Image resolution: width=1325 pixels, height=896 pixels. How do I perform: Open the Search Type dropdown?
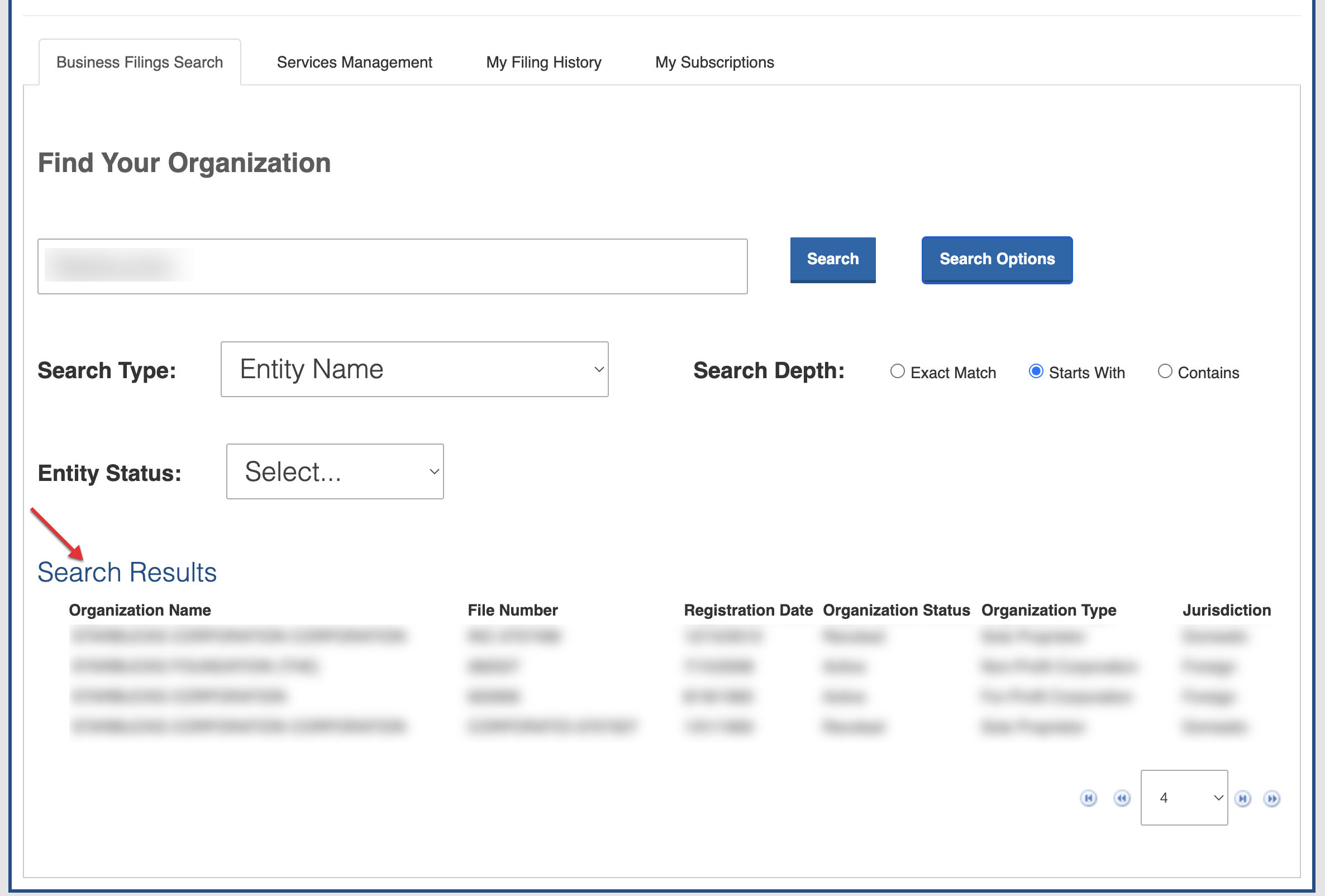(x=414, y=369)
